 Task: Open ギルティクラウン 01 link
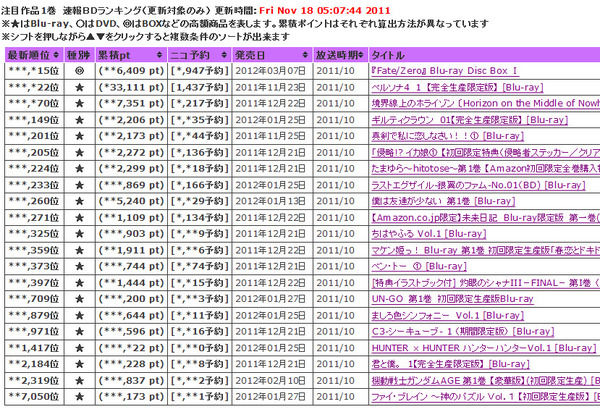(470, 120)
